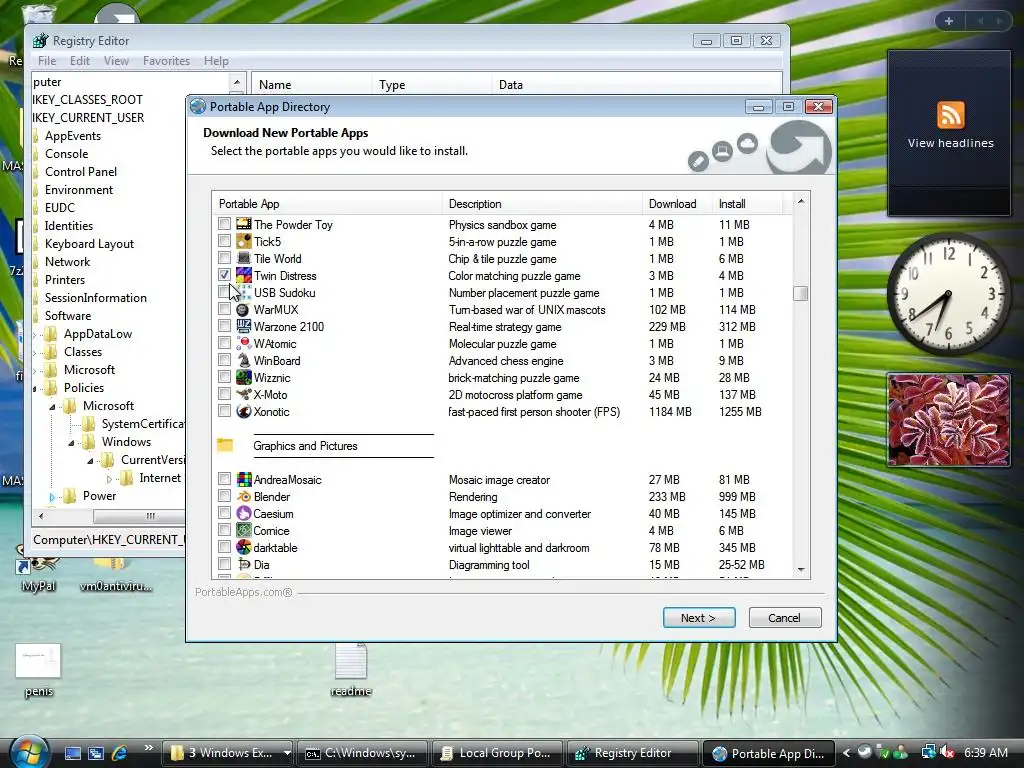Image resolution: width=1024 pixels, height=768 pixels.
Task: Click the flower slideshow gadget picture
Action: tap(949, 420)
